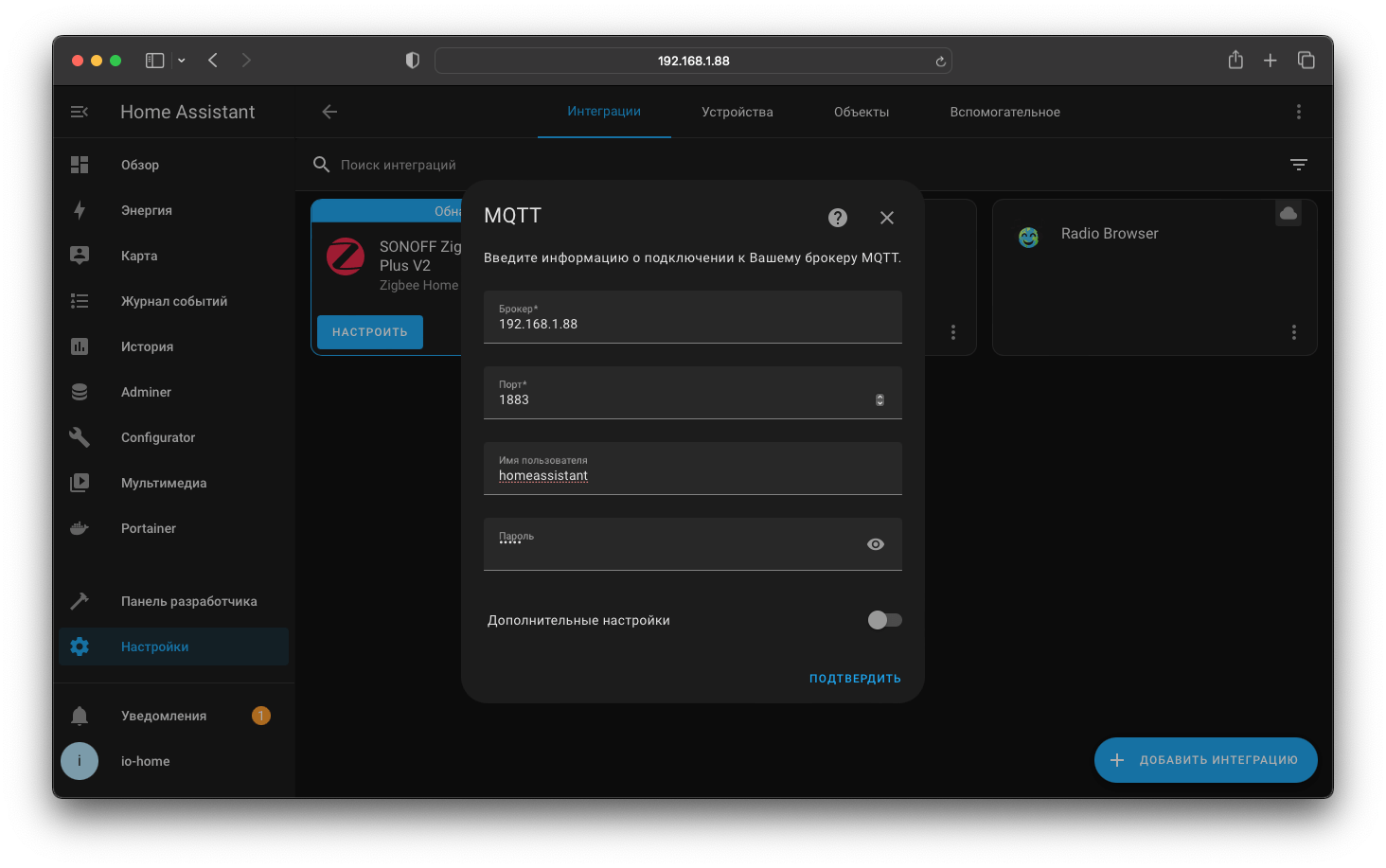The width and height of the screenshot is (1386, 868).
Task: Open the Энергия panel icon in sidebar
Action: (80, 209)
